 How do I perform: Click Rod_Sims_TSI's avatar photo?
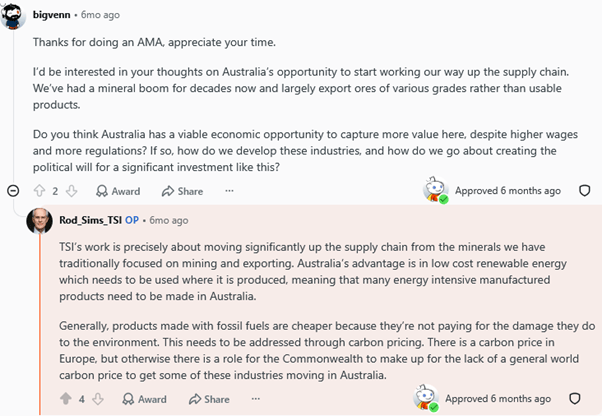40,221
